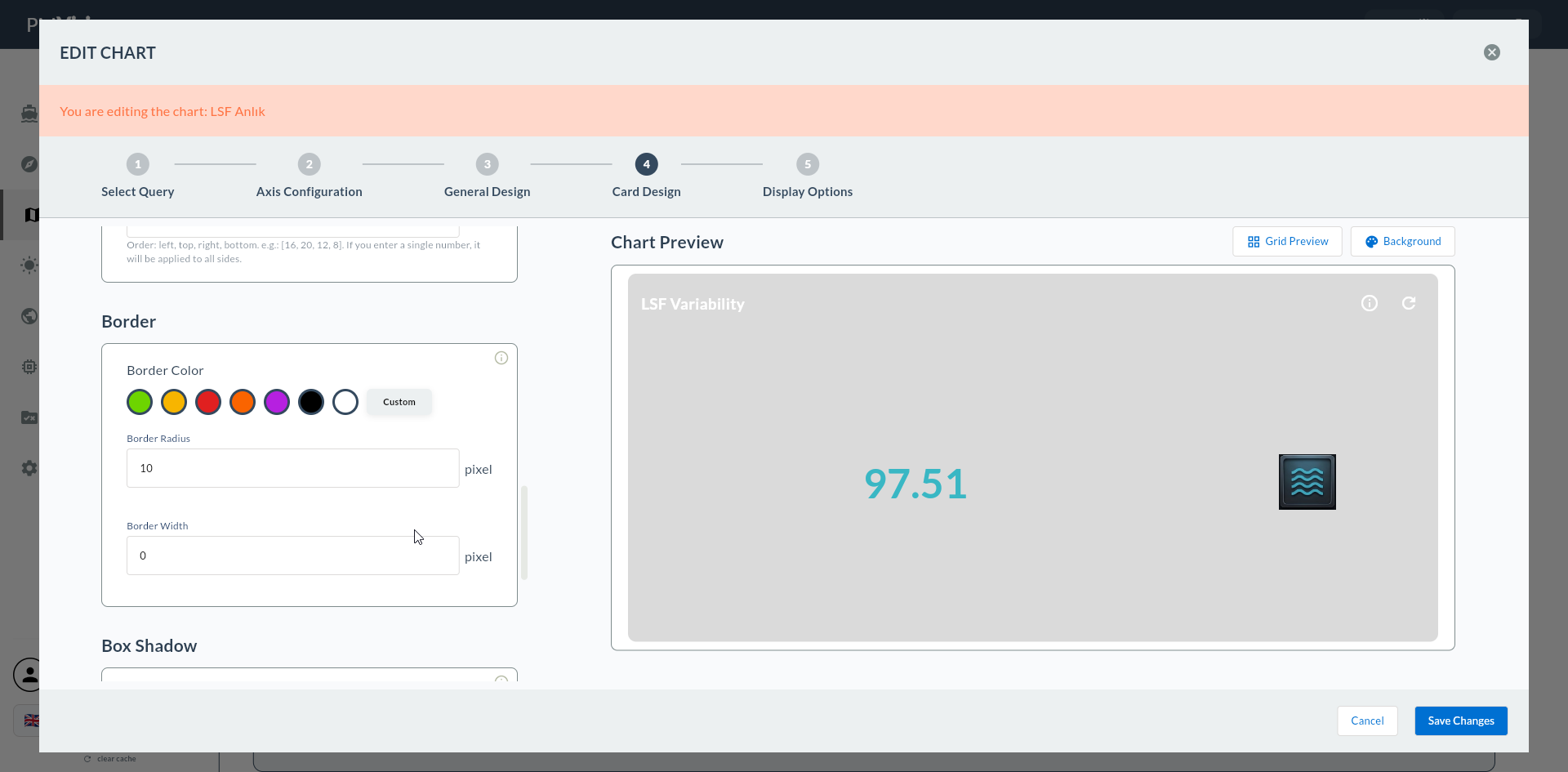This screenshot has height=772, width=1568.
Task: Click the waves thumbnail icon in preview
Action: point(1307,482)
